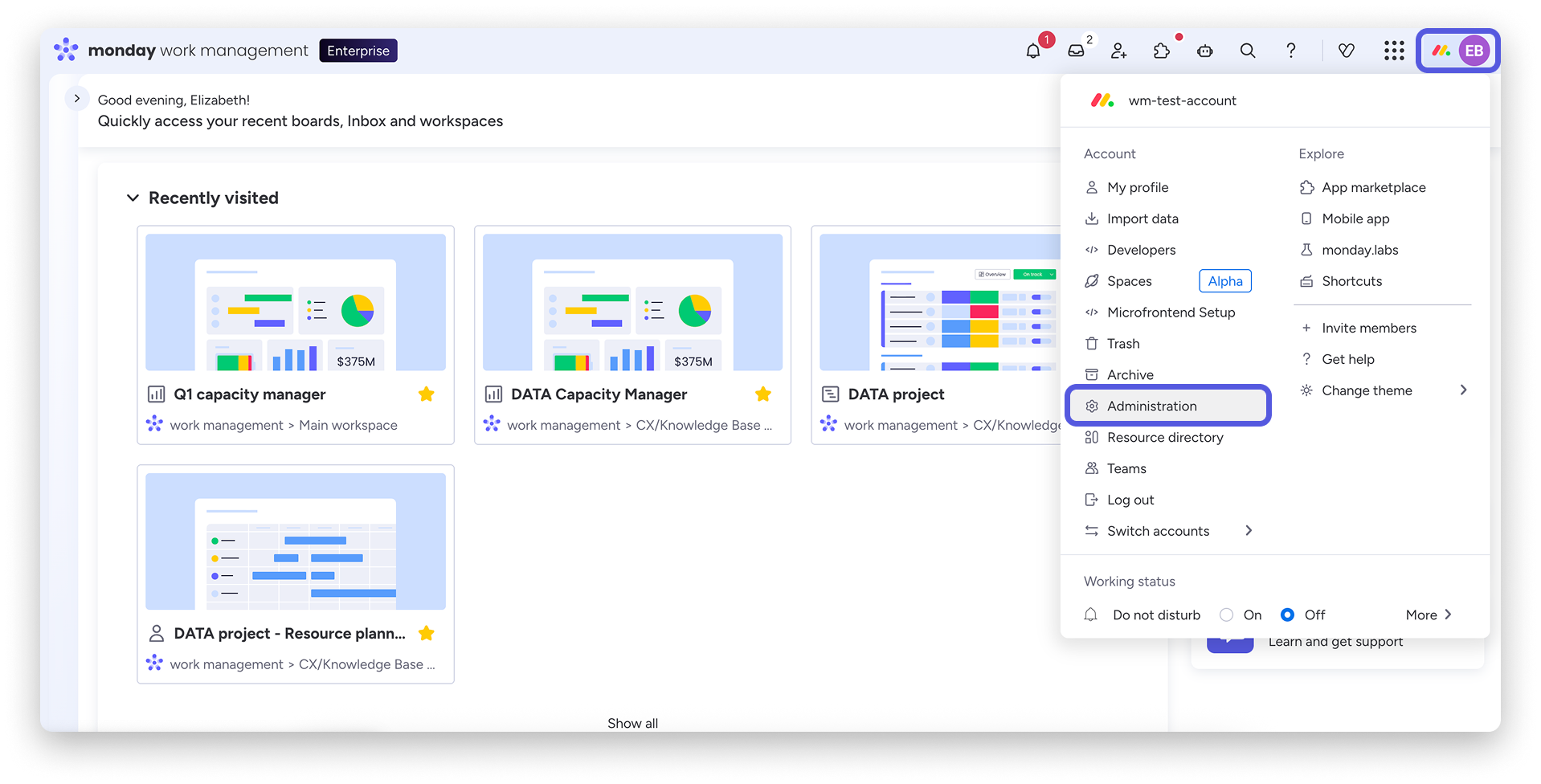Open Administration in the account menu
Viewport: 1541px width, 784px height.
(1167, 406)
